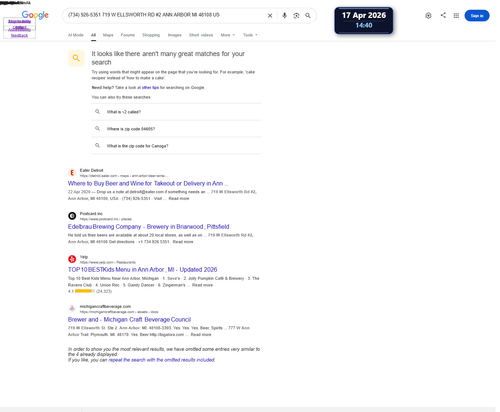Screen dimensions: 500x412
Task: Select suggestion 'What is √2 called?'
Action: (x=176, y=112)
